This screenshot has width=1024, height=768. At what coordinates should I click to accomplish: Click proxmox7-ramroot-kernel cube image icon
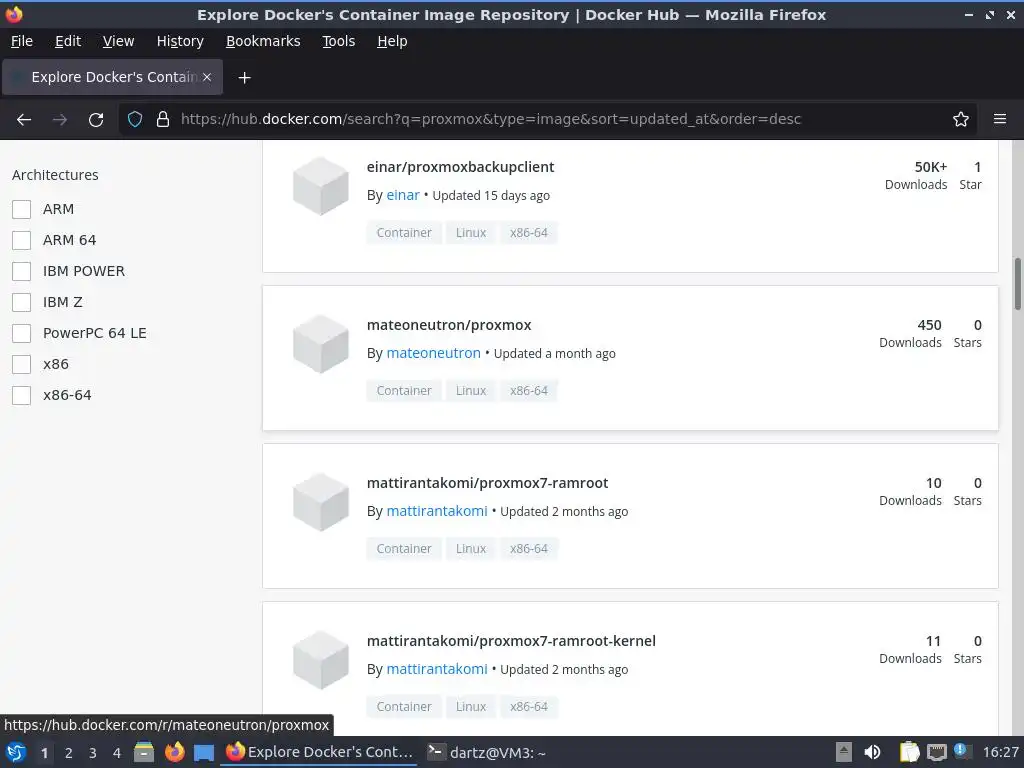[x=321, y=660]
